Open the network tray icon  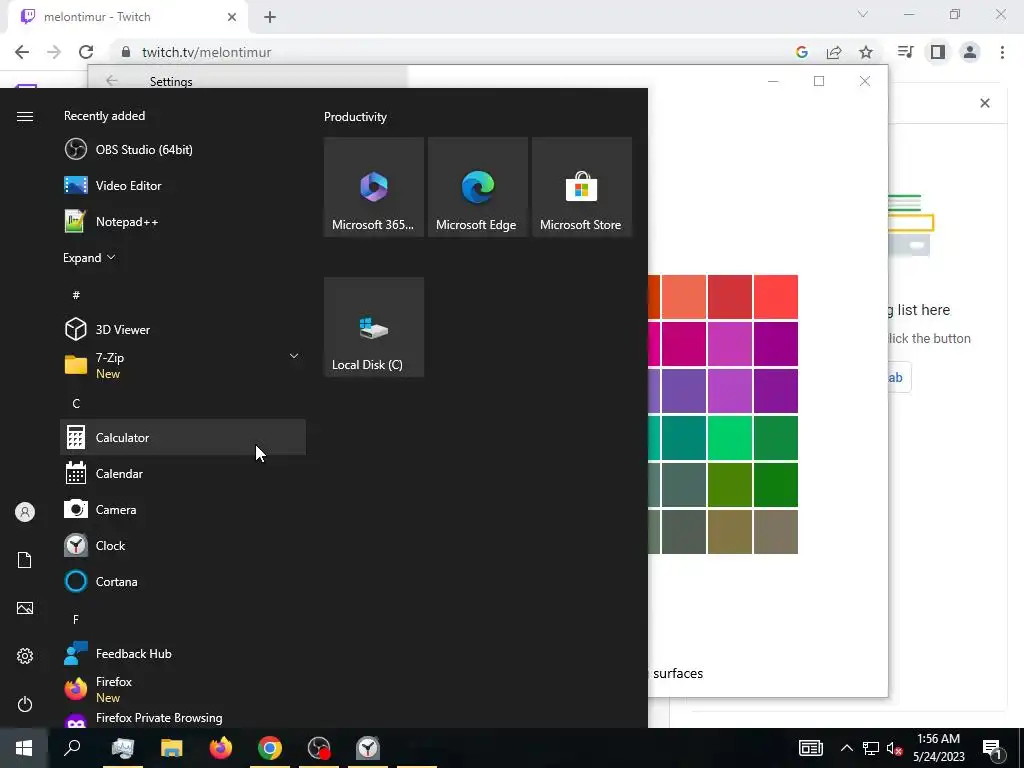click(871, 748)
